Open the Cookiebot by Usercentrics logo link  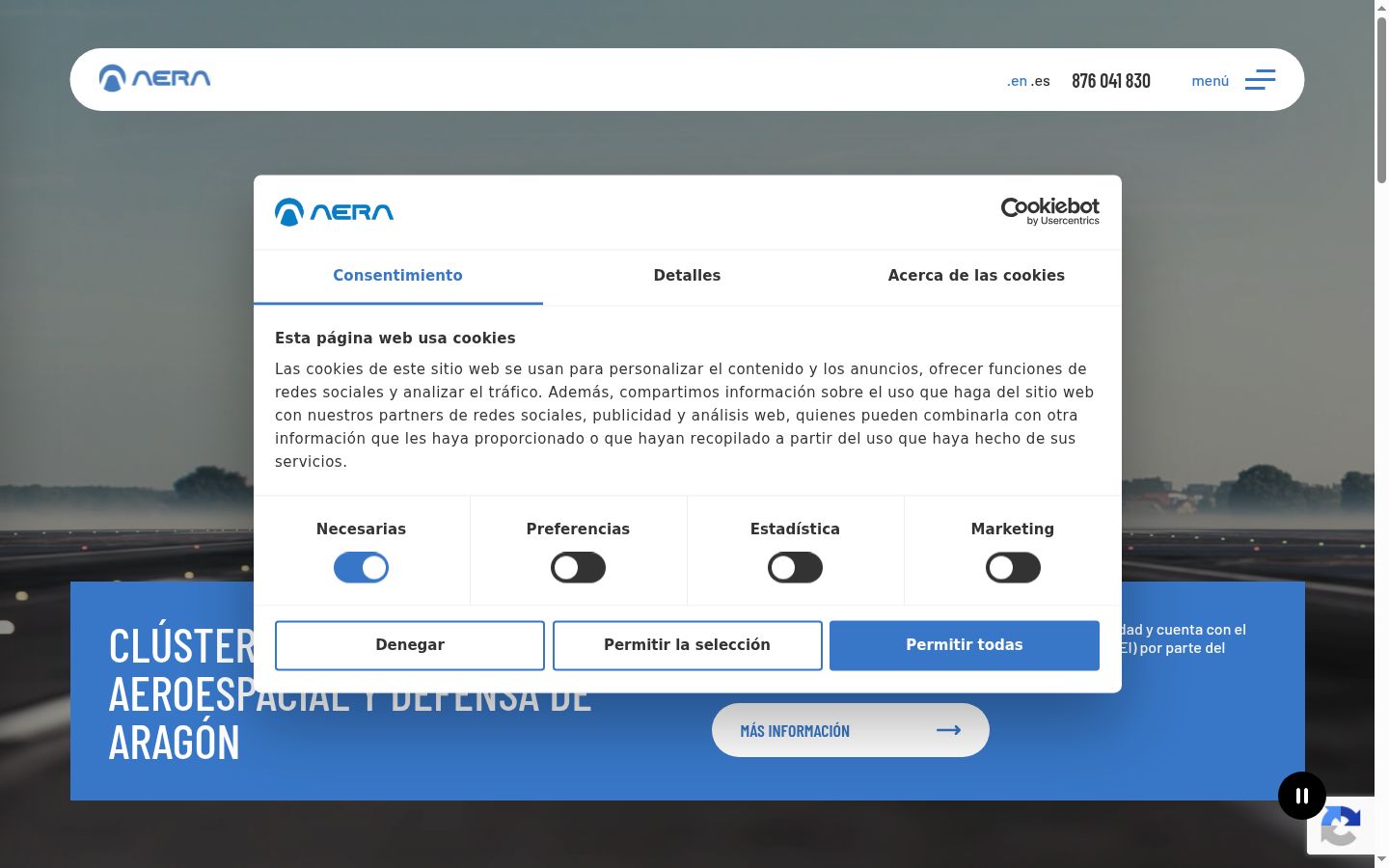pos(1049,211)
